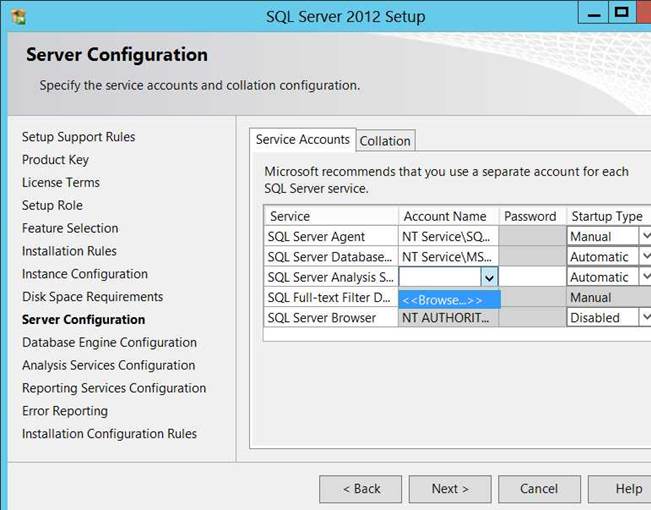Click Product Key step in sidebar
Image resolution: width=651 pixels, height=510 pixels.
click(55, 160)
